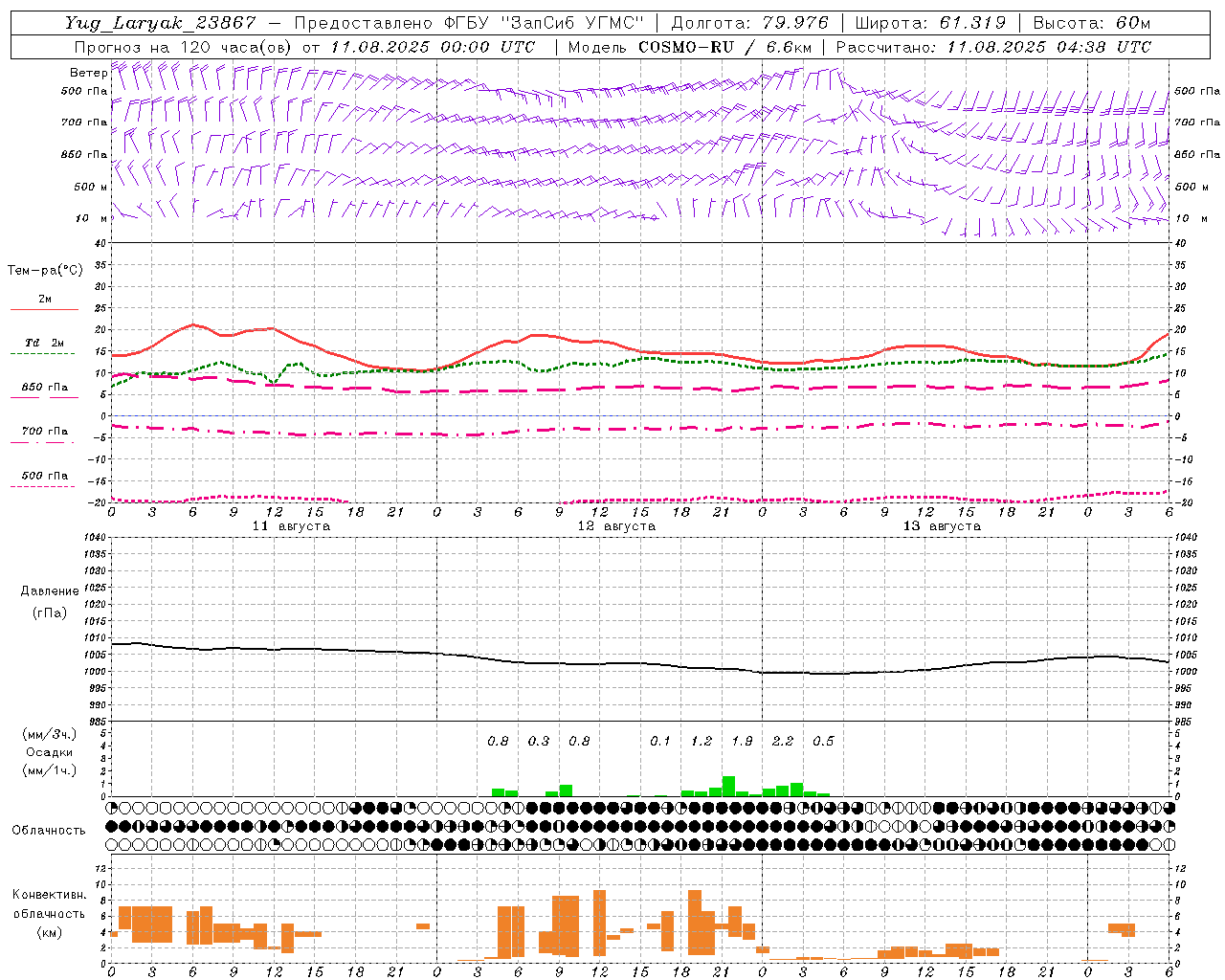Click the (мм/3ч.) unit label
Viewport: 1225px width, 980px height.
coord(50,734)
